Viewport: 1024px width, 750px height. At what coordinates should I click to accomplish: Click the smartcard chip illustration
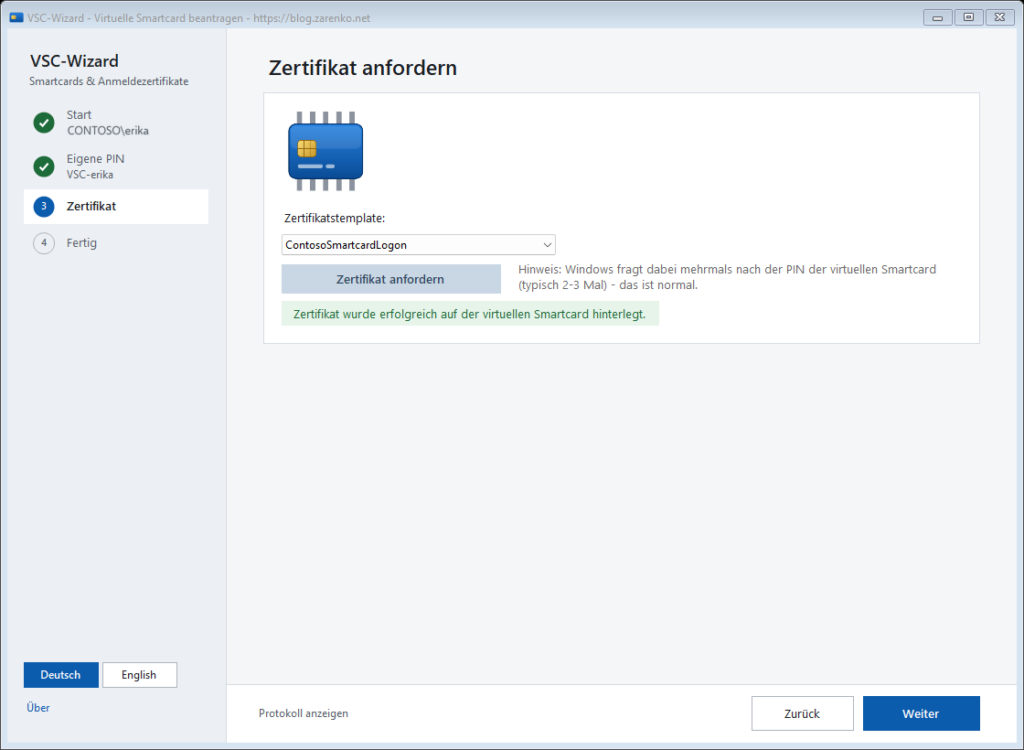point(325,151)
